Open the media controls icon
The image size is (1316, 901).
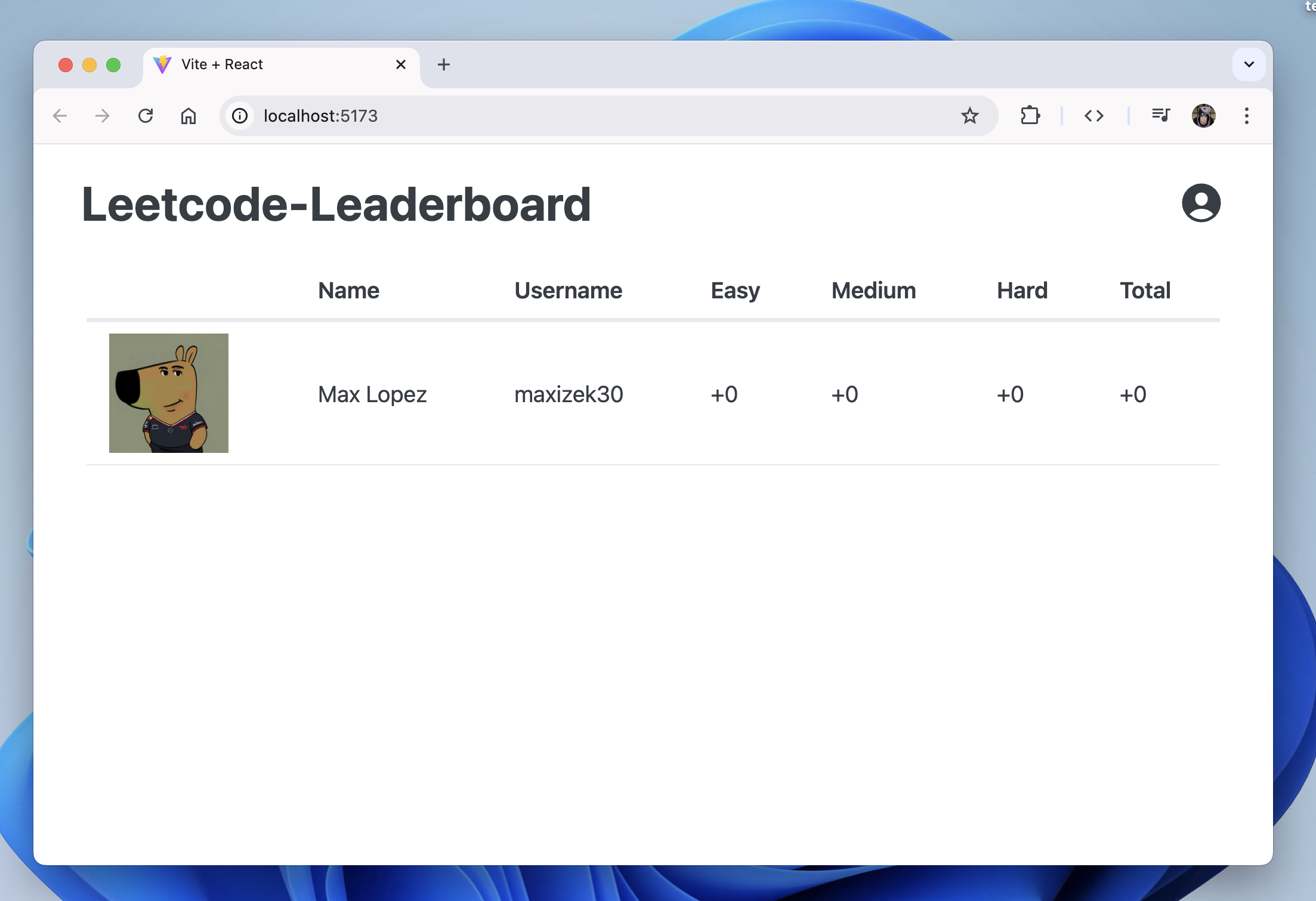coord(1161,115)
